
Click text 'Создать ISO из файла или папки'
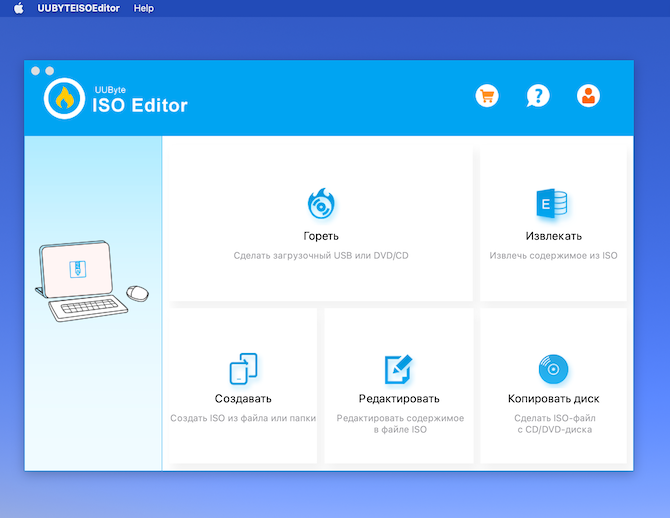coord(243,418)
